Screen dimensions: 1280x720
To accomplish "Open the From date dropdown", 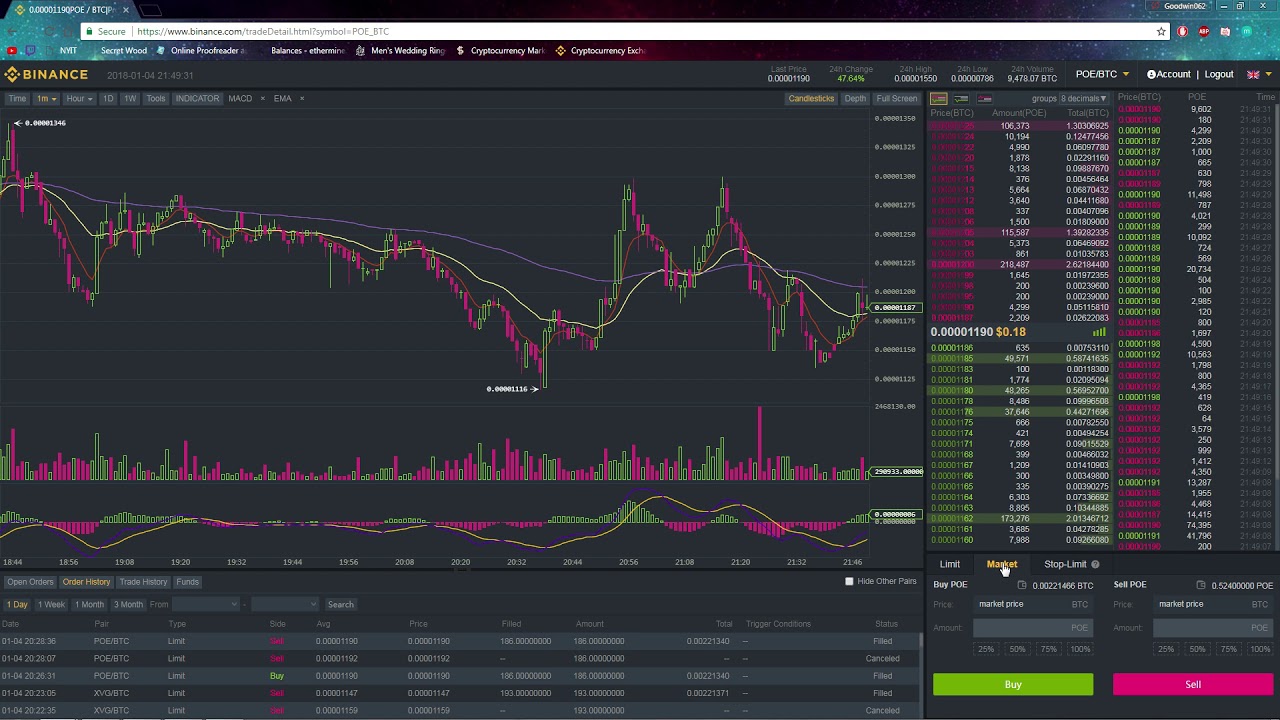I will [207, 604].
